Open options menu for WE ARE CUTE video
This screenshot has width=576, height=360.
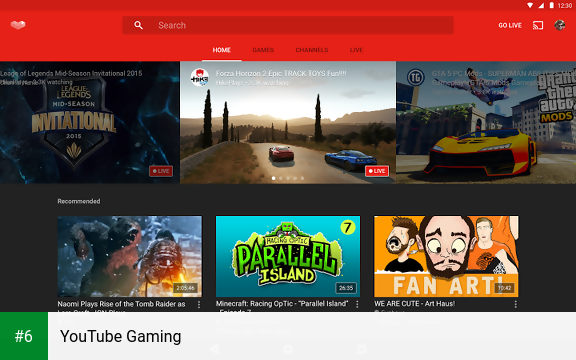[x=515, y=305]
